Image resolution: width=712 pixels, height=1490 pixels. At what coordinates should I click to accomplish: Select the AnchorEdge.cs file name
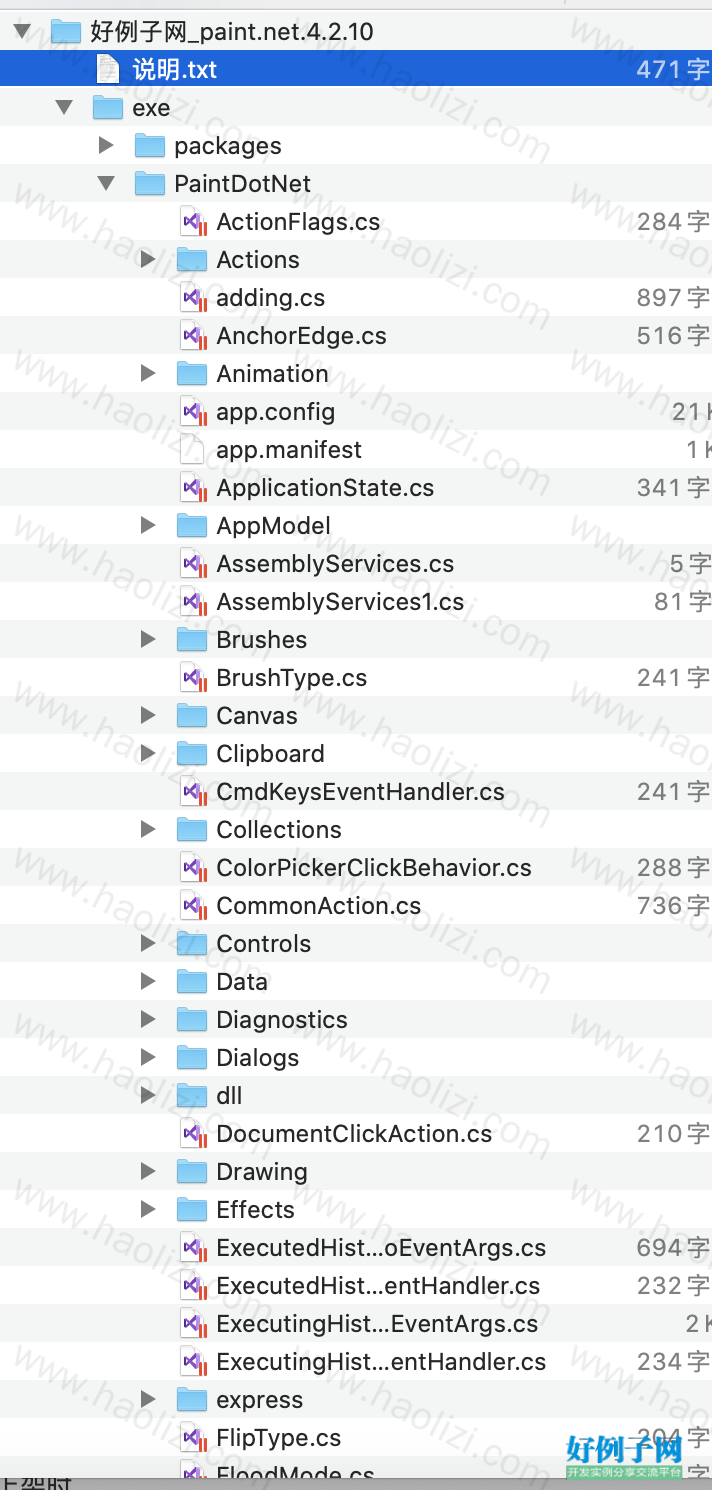(301, 336)
